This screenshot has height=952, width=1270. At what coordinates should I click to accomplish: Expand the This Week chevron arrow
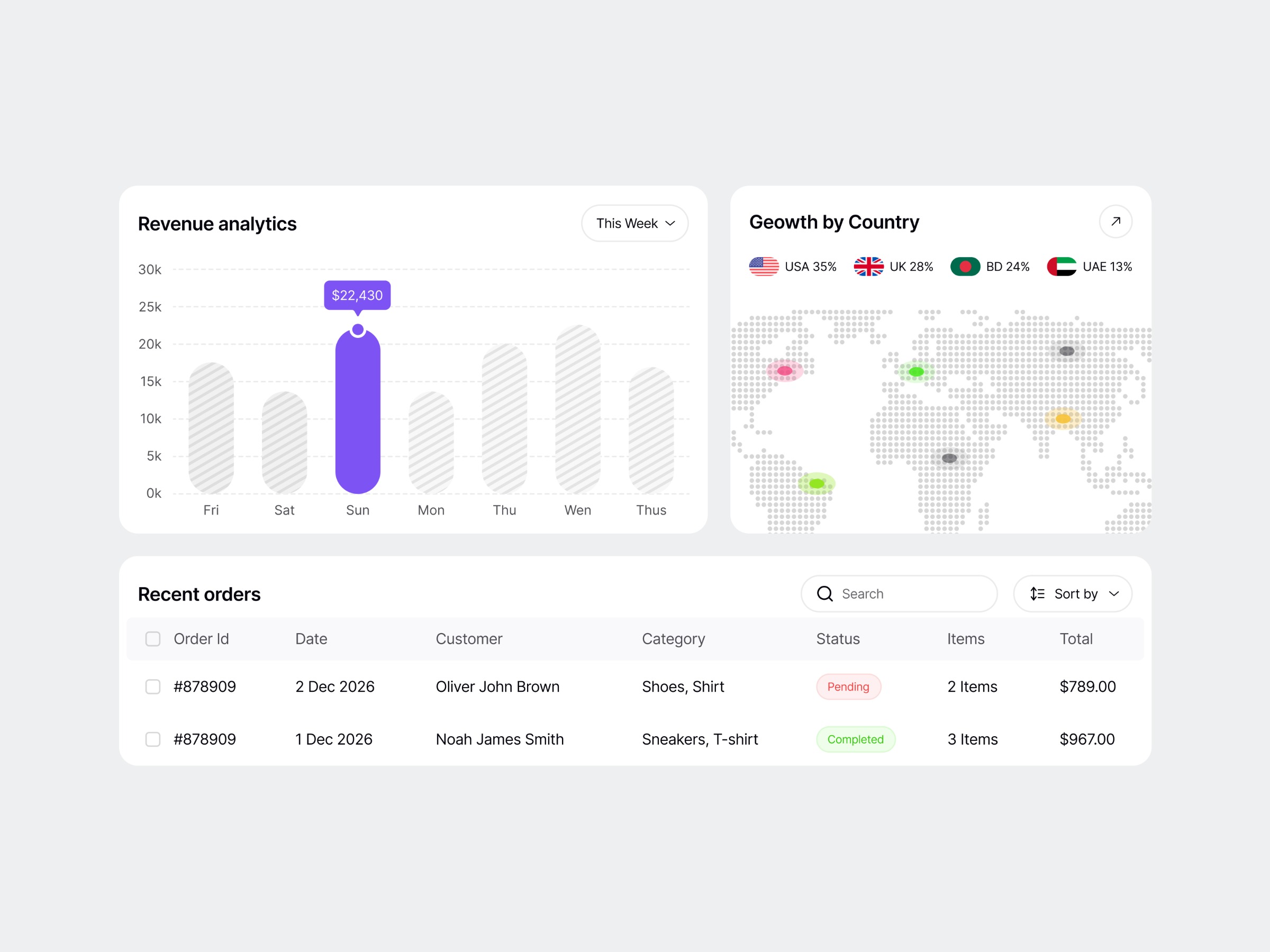[x=669, y=223]
